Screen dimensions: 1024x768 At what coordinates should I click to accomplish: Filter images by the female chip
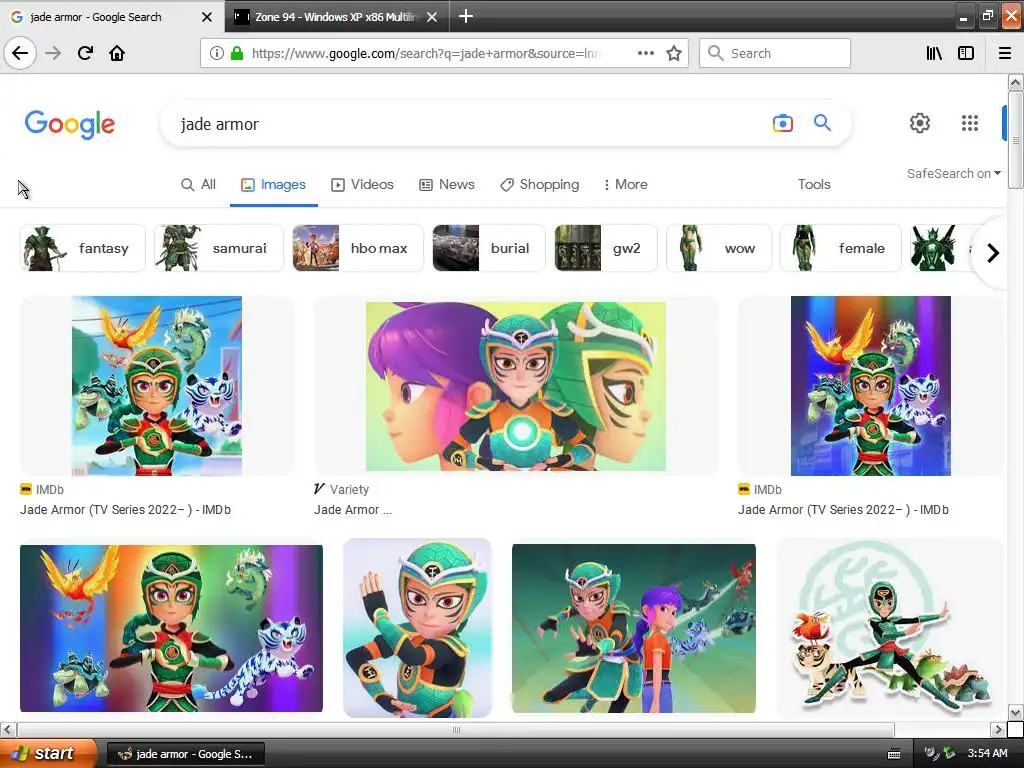pyautogui.click(x=840, y=248)
